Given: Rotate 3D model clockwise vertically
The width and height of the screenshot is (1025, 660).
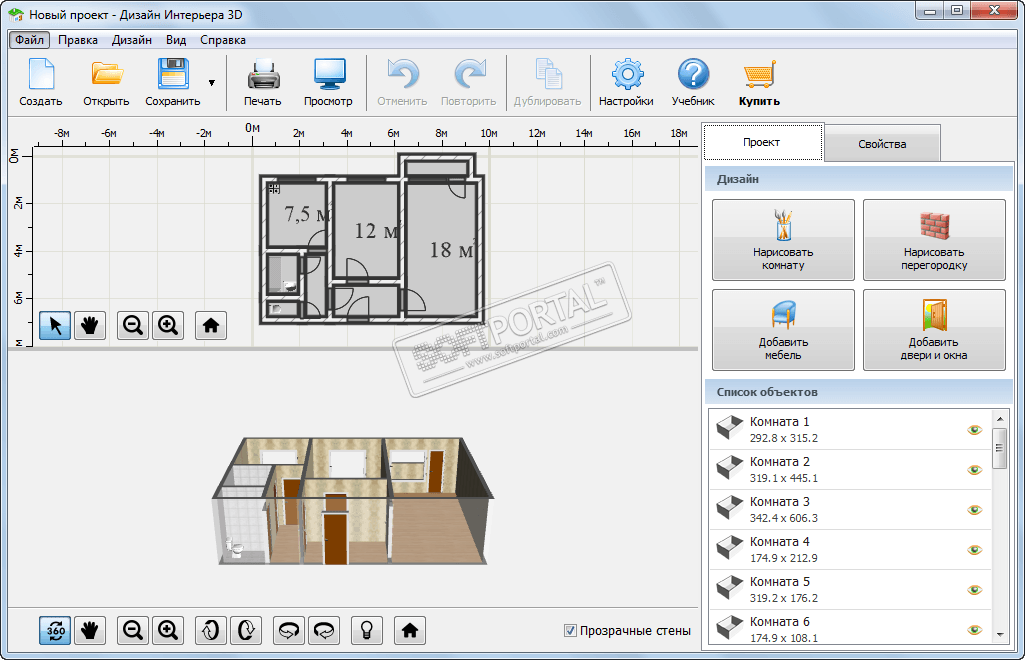Looking at the screenshot, I should click(246, 631).
